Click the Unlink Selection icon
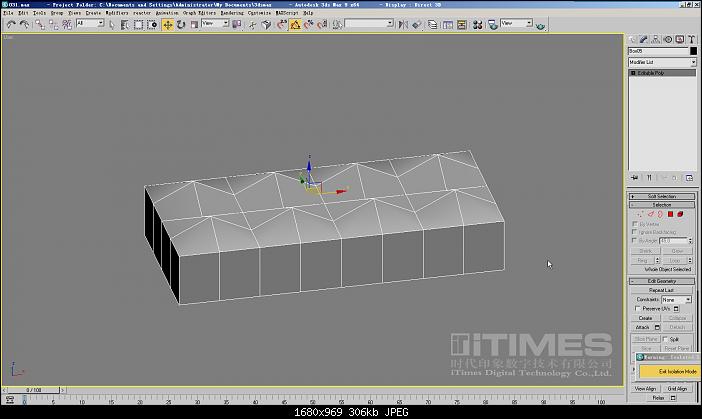Screen dimensions: 702x419 tap(53, 25)
